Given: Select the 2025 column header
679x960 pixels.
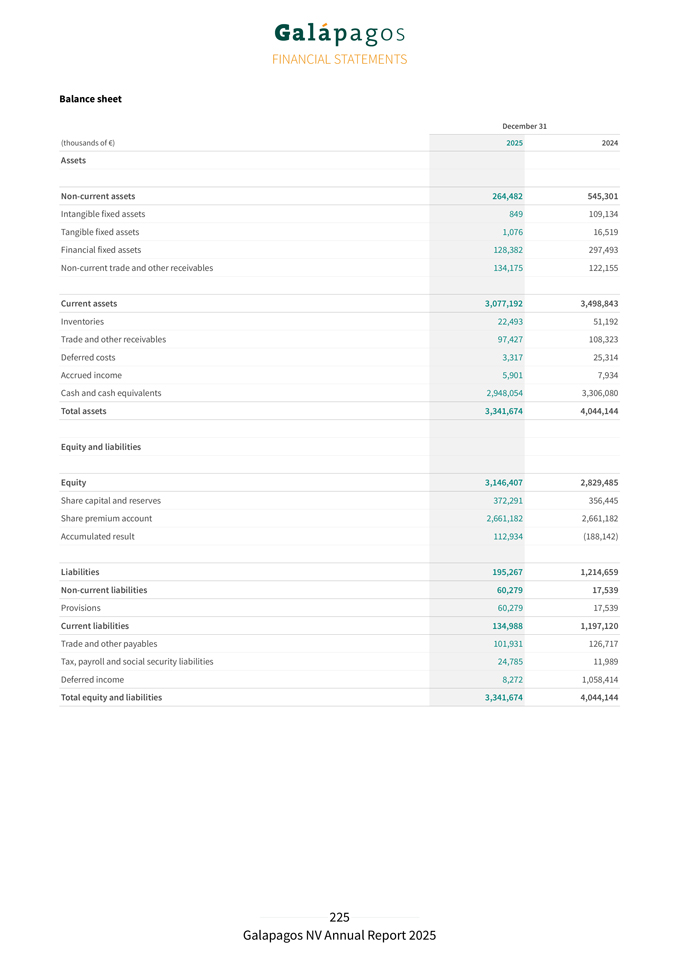Looking at the screenshot, I should tap(513, 143).
